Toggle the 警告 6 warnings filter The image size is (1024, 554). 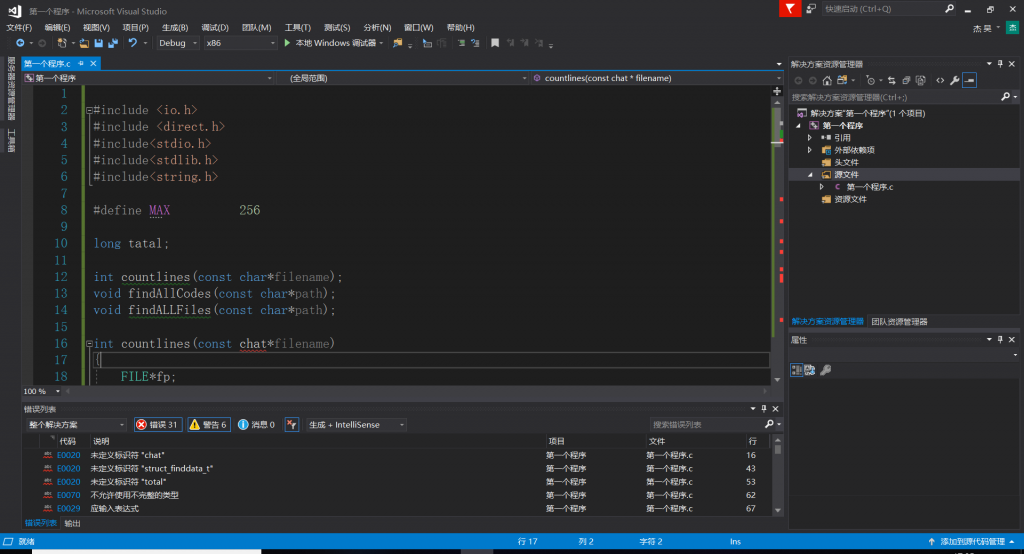click(x=208, y=425)
